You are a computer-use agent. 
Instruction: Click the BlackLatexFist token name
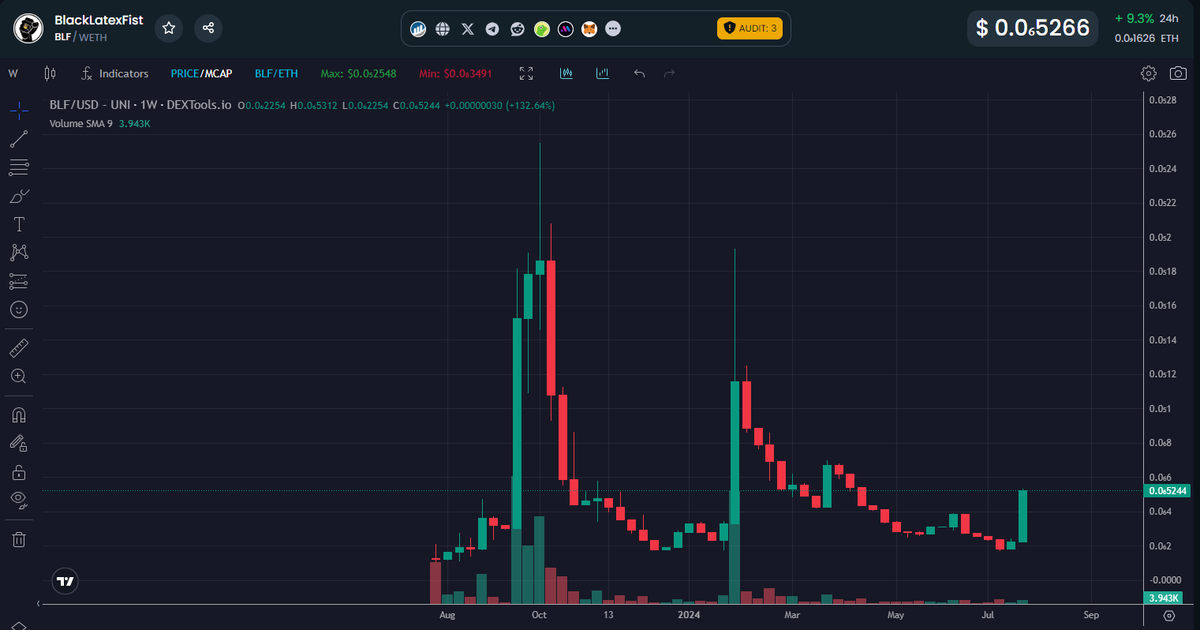98,19
